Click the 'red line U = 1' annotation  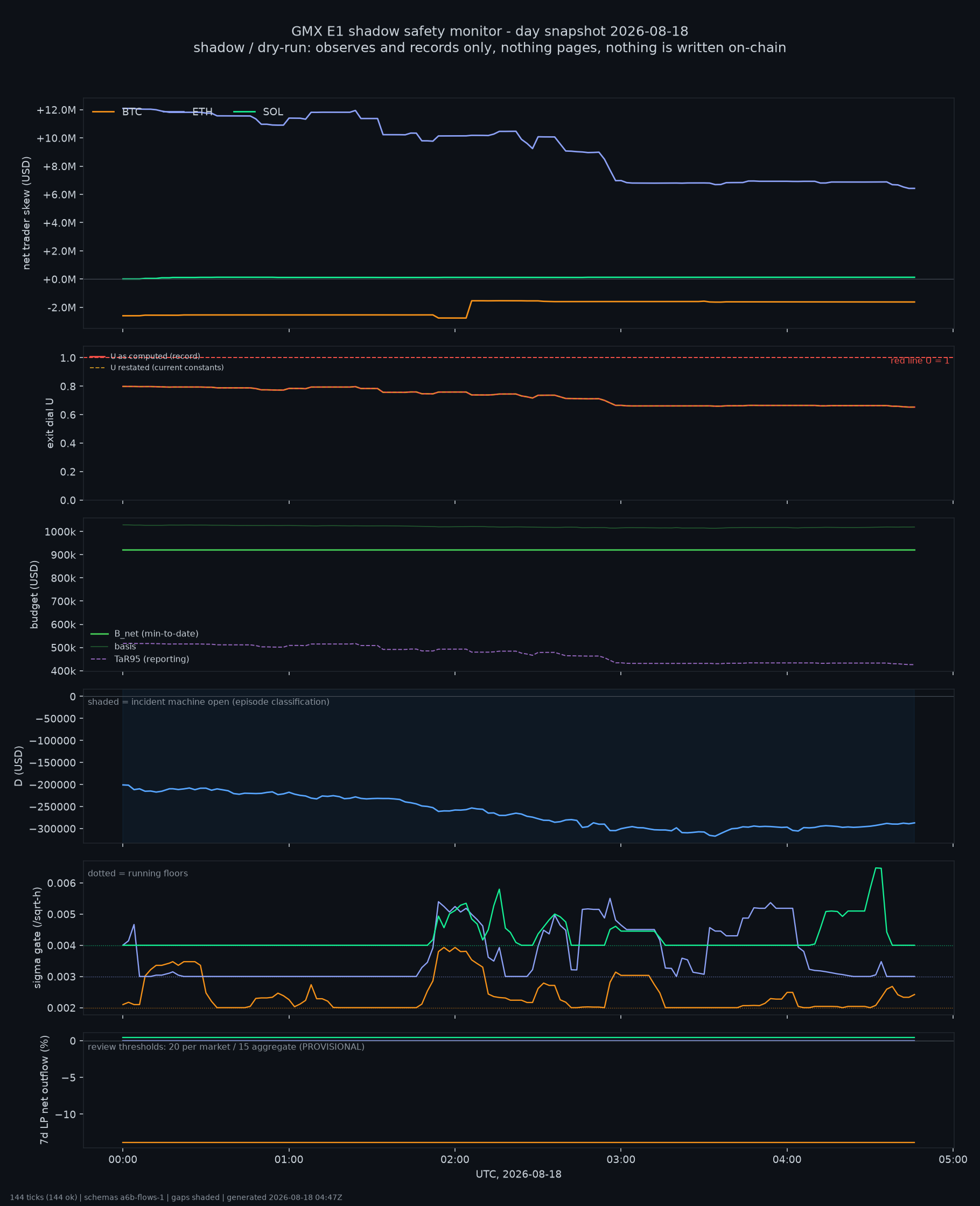pyautogui.click(x=920, y=361)
